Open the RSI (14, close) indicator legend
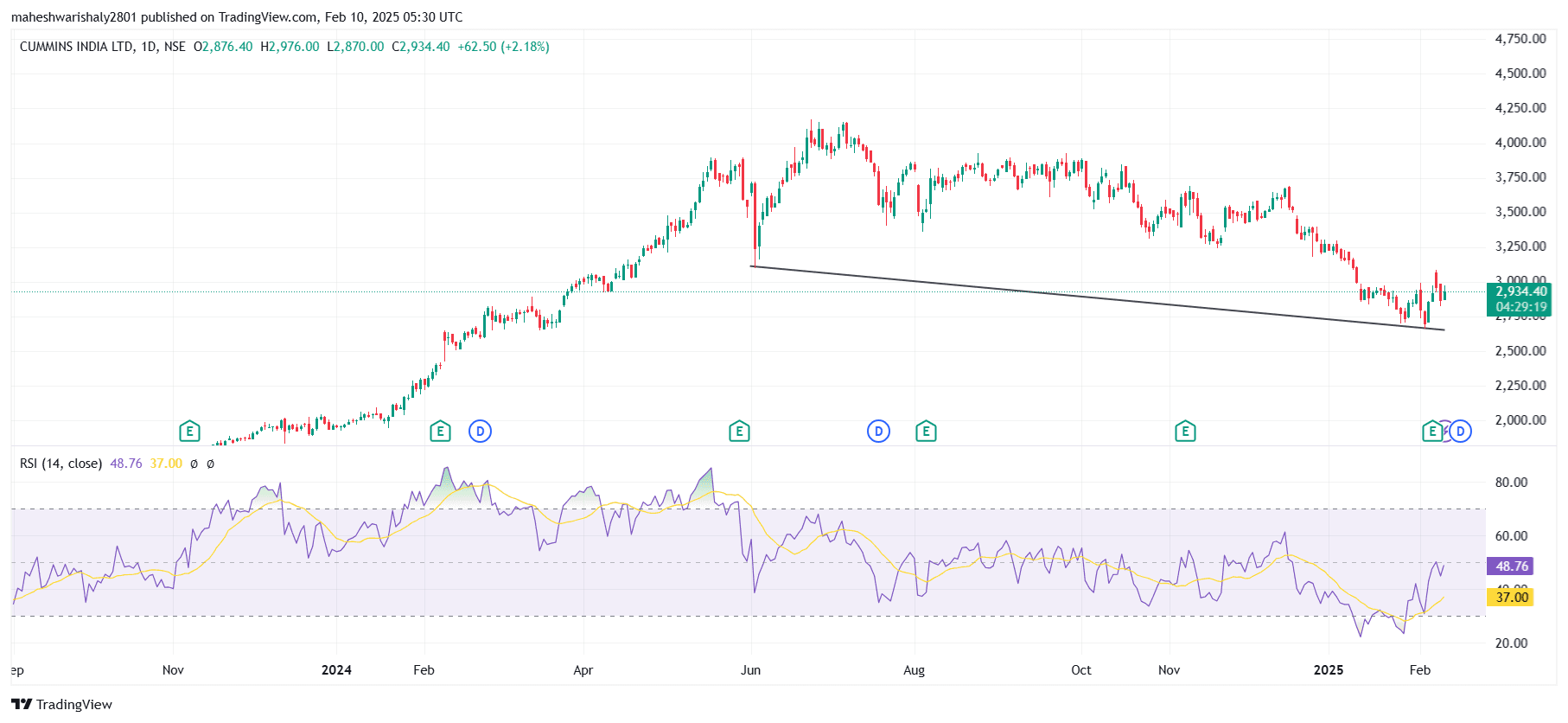 [x=61, y=464]
